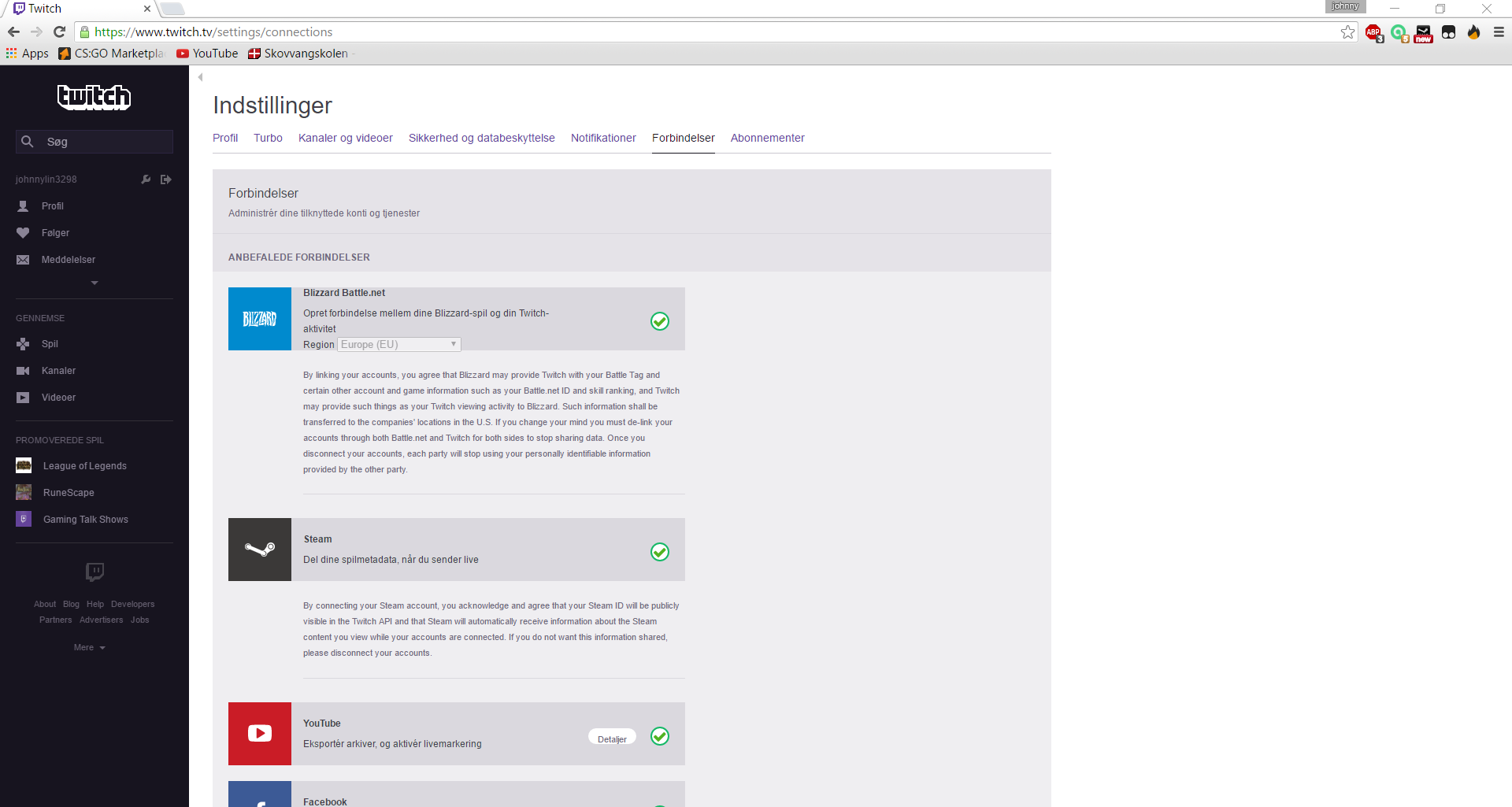1512x807 pixels.
Task: Switch to the Profil settings tab
Action: pos(225,138)
